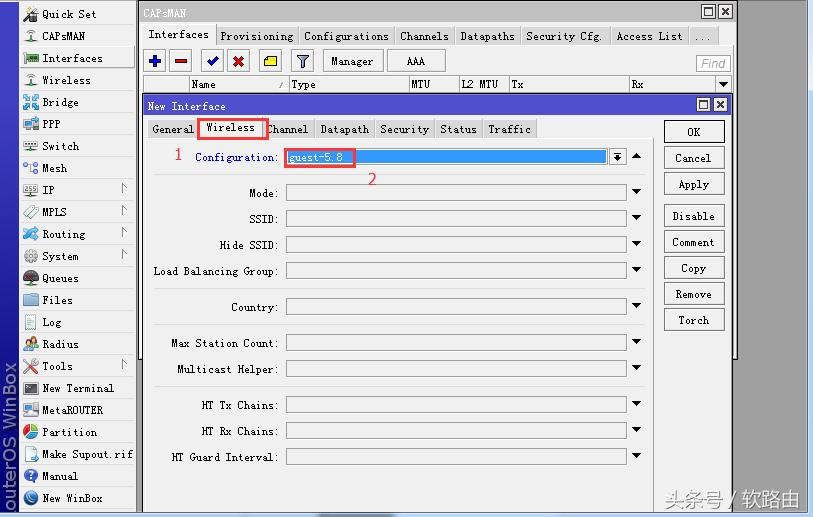Expand the SSID field arrow
The height and width of the screenshot is (517, 813).
click(637, 218)
